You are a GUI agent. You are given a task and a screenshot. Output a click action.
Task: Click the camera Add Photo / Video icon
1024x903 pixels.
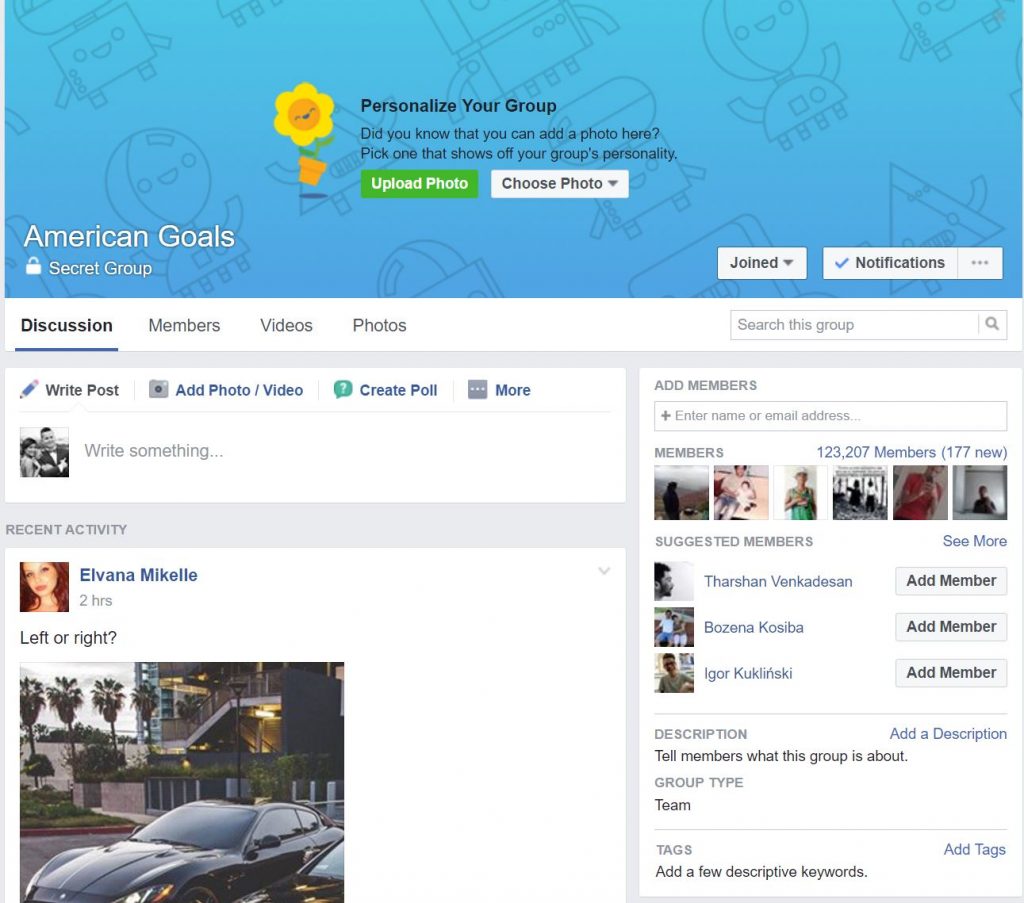pos(158,390)
